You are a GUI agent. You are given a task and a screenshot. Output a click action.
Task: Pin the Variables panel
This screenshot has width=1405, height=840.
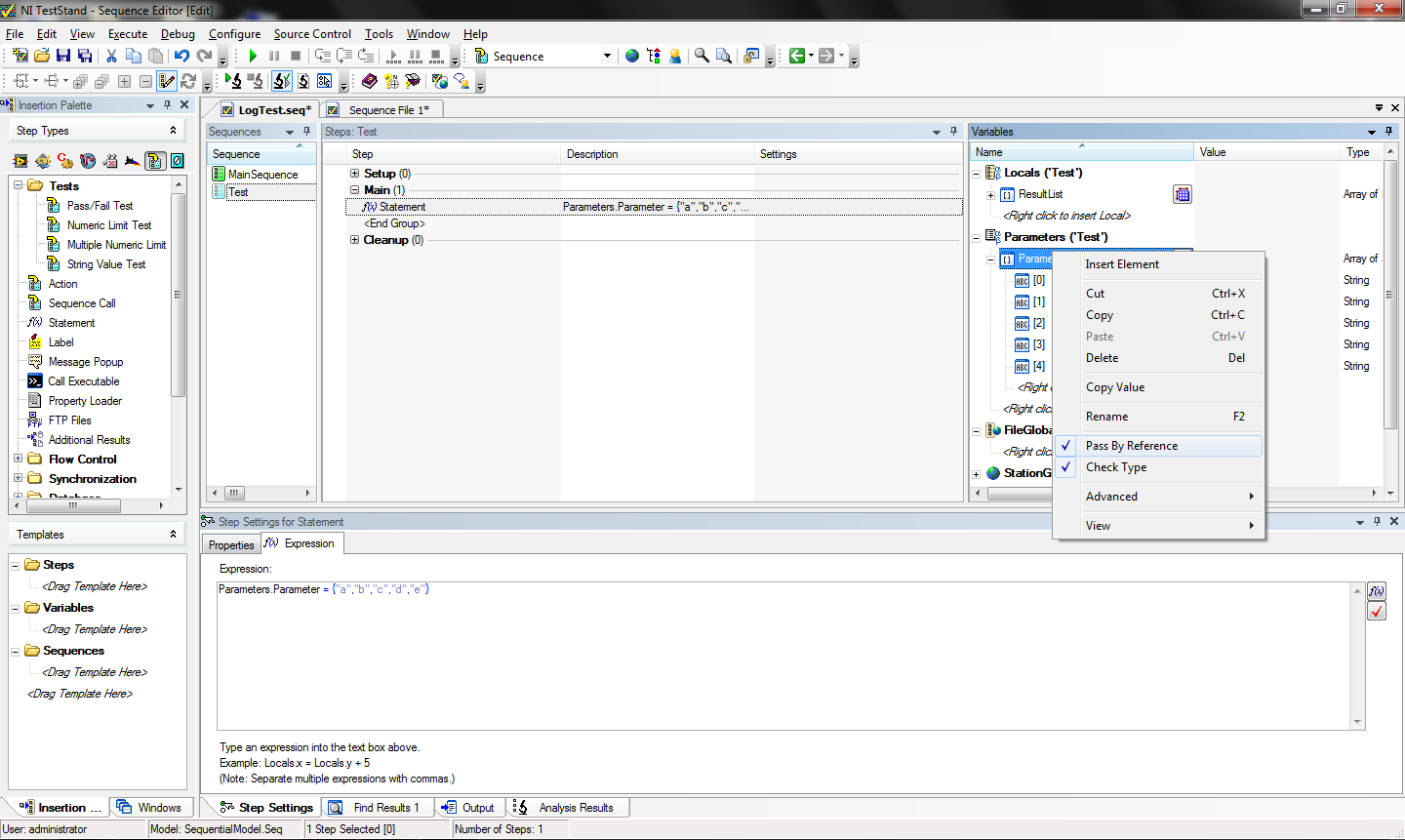coord(1388,131)
